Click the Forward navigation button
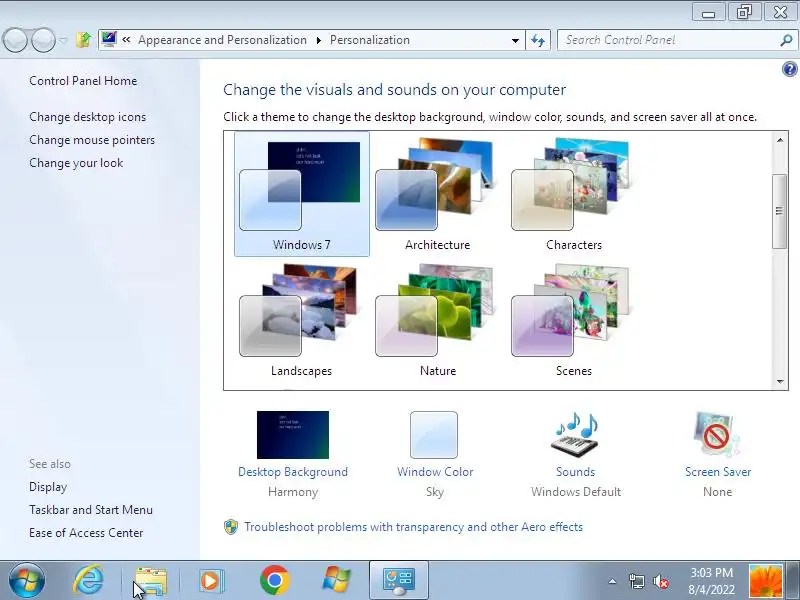The width and height of the screenshot is (800, 600). click(x=43, y=40)
